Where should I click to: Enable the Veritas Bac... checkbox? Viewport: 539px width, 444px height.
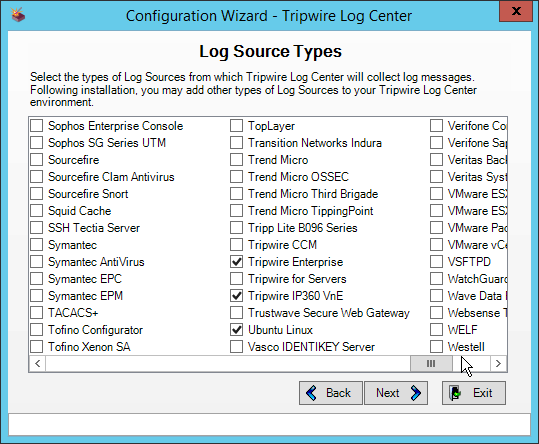pos(437,160)
